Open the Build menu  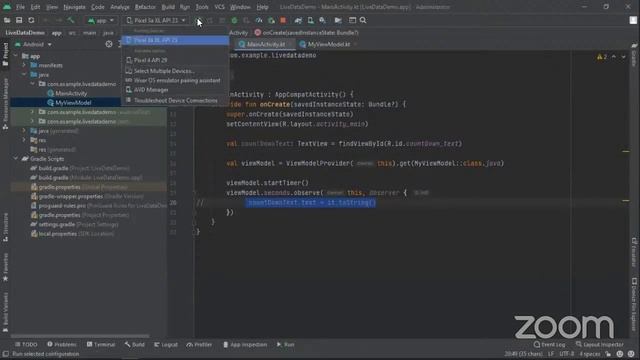click(x=168, y=7)
